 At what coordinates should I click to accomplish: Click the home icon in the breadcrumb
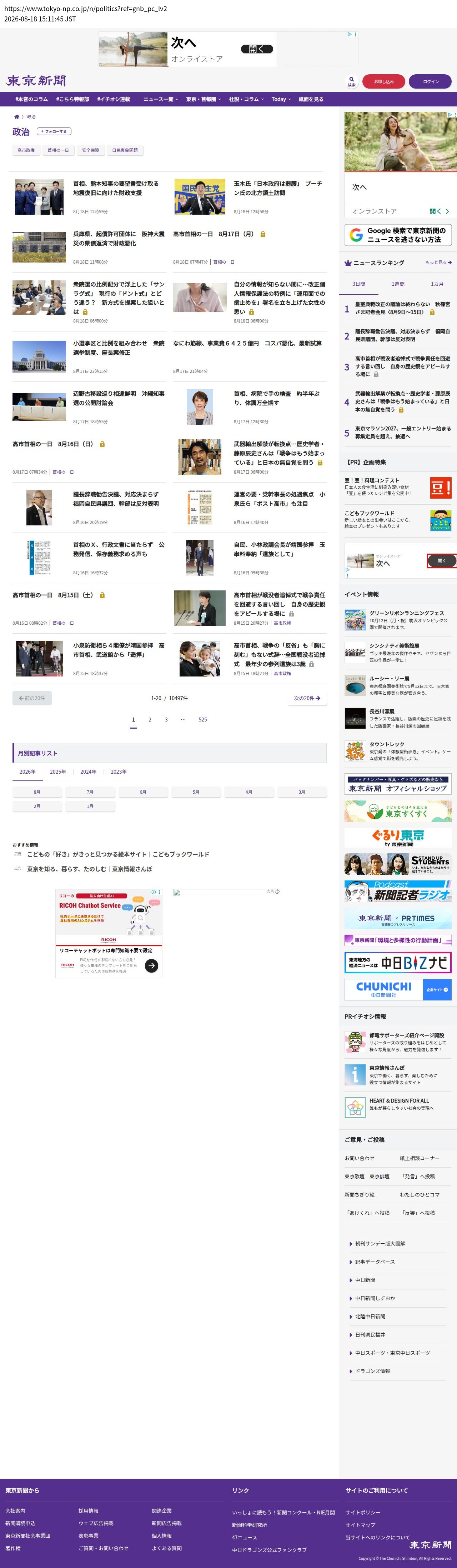click(x=16, y=117)
